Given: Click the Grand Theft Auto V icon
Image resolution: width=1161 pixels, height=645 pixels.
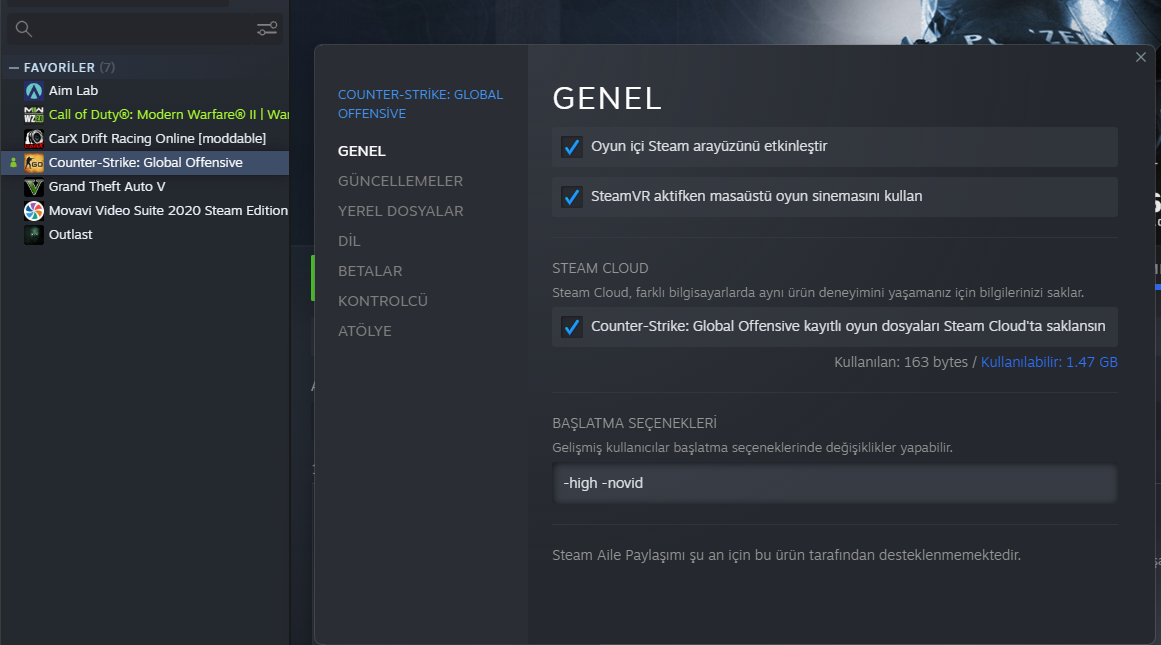Looking at the screenshot, I should pos(34,187).
